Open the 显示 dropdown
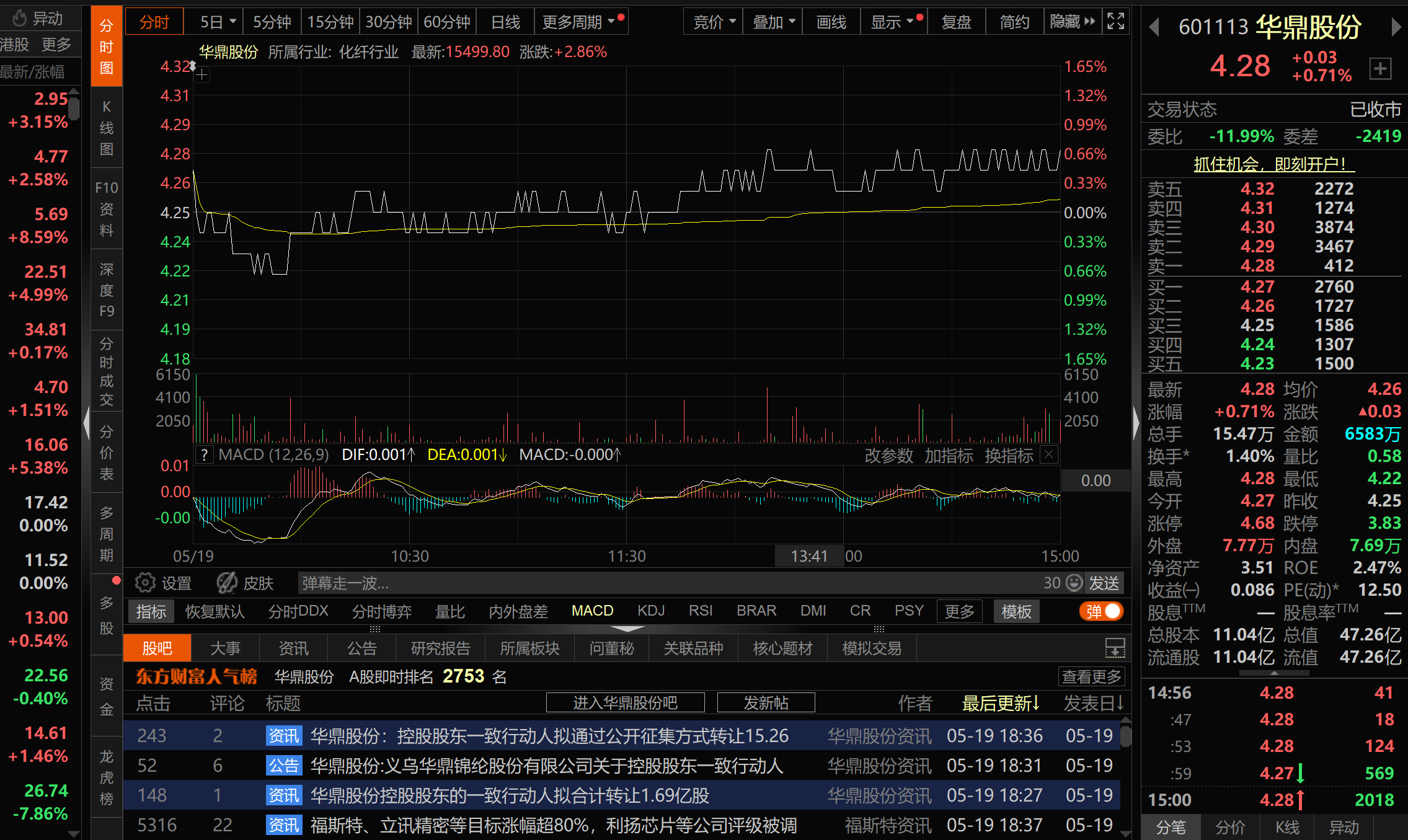The width and height of the screenshot is (1408, 840). pos(895,22)
